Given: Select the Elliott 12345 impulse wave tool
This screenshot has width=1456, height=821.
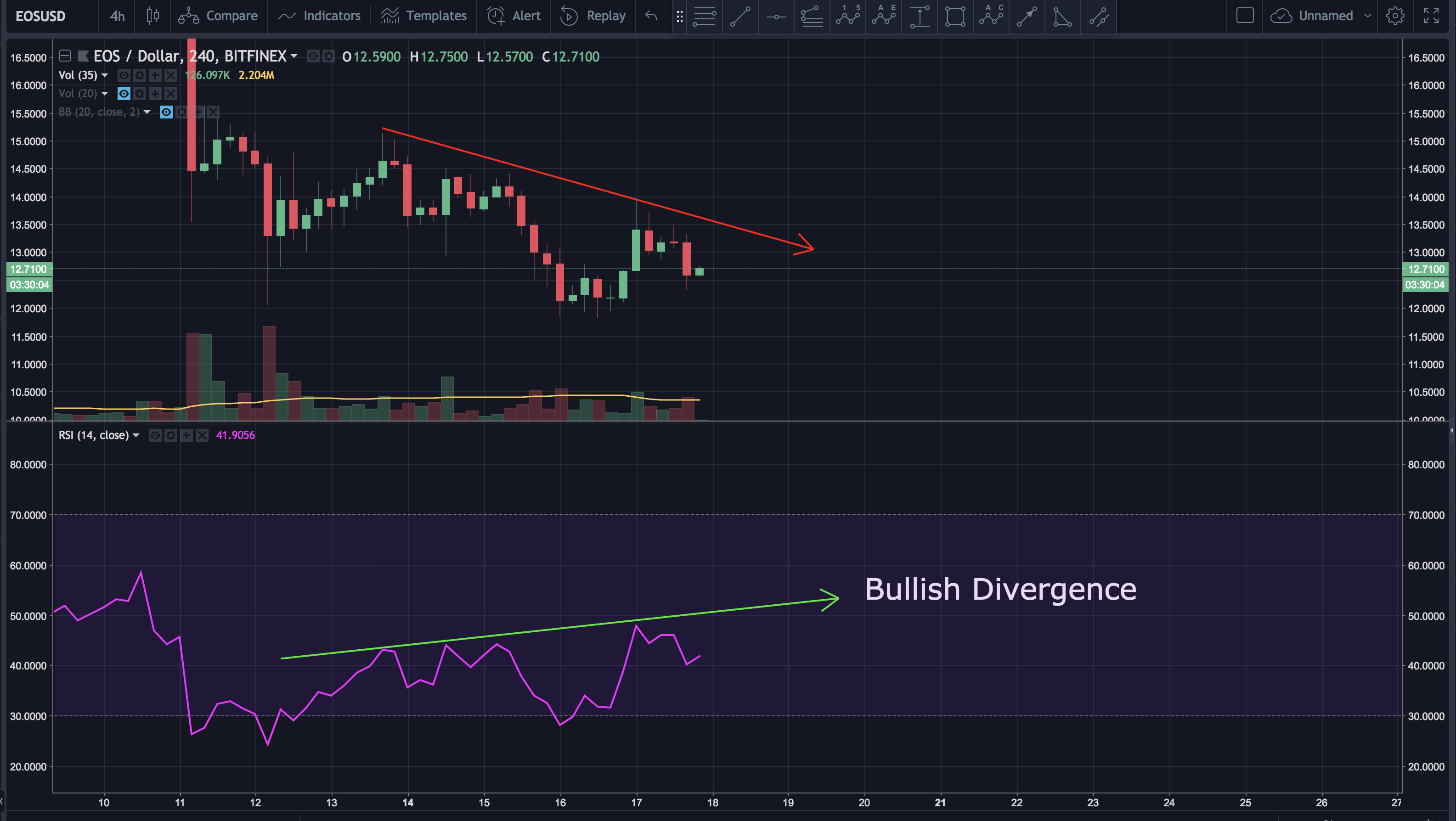Looking at the screenshot, I should (x=848, y=17).
